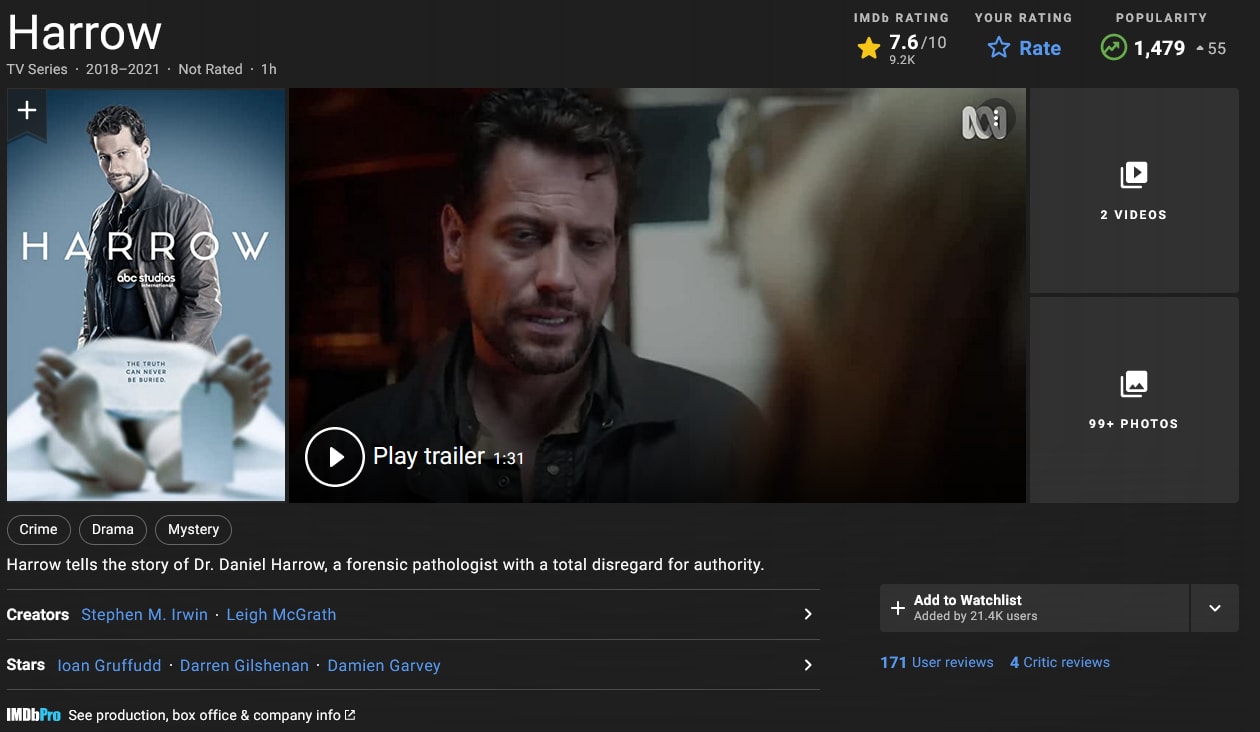
Task: Open the 2018–2021 release years link
Action: pos(122,69)
